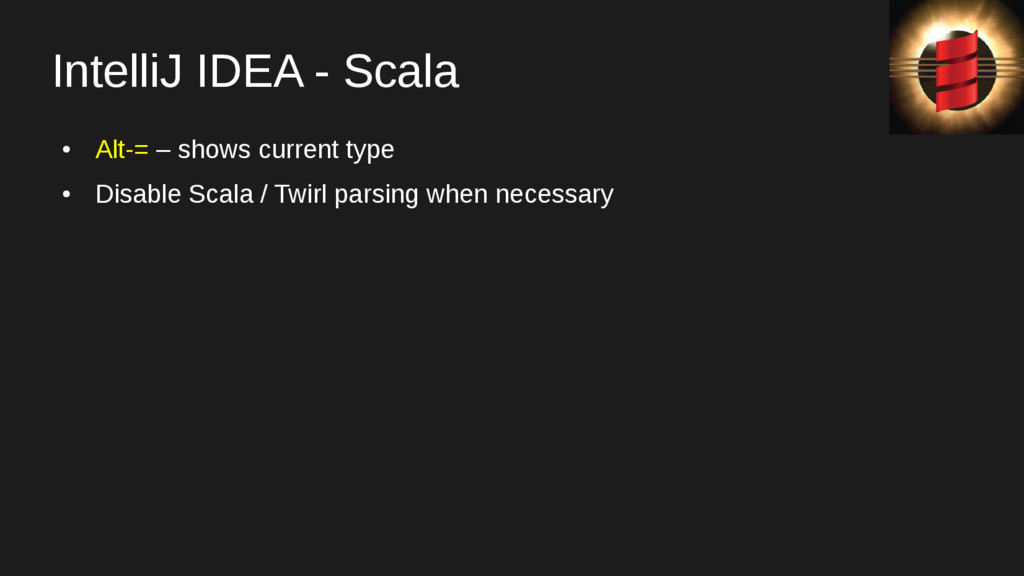Click the word IDEA in title
The image size is (1024, 576).
pos(249,72)
